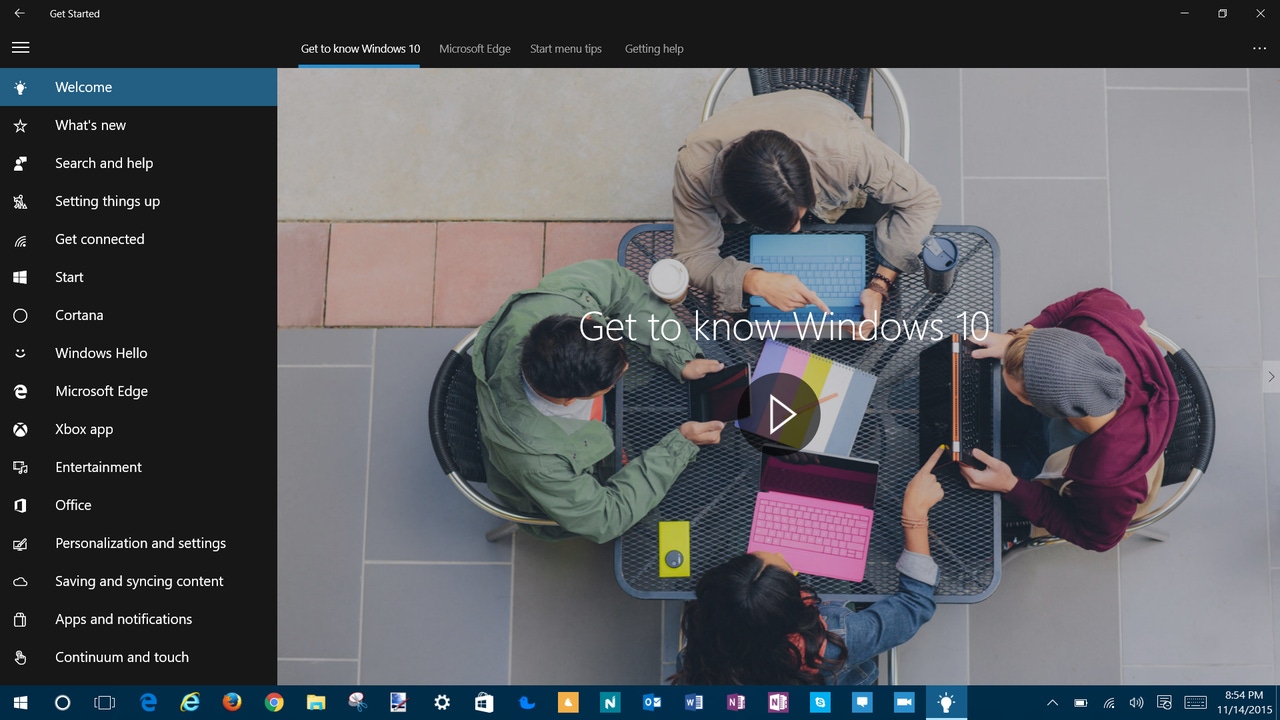
Task: Switch to the Getting help tab
Action: pyautogui.click(x=654, y=49)
